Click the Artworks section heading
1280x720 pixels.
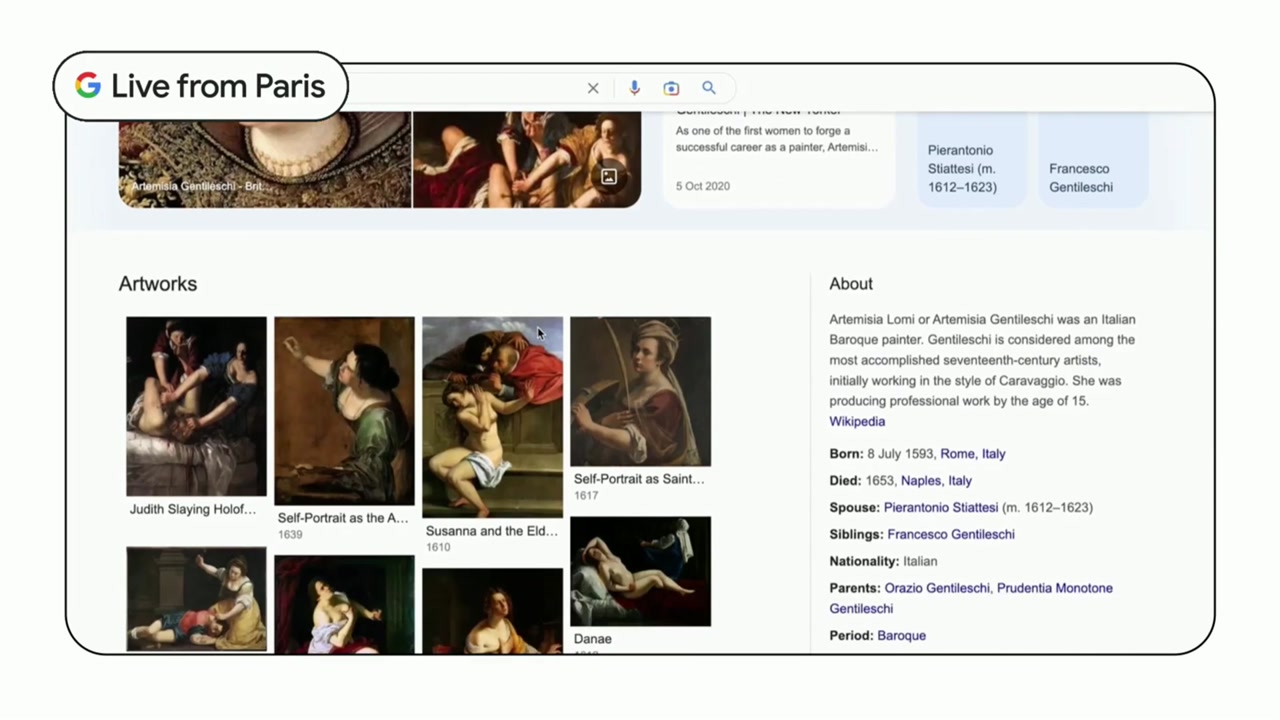(158, 284)
